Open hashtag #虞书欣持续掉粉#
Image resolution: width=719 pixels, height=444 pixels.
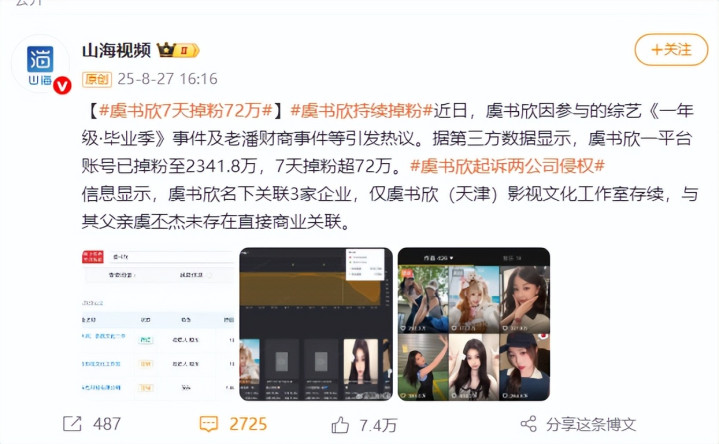point(362,111)
